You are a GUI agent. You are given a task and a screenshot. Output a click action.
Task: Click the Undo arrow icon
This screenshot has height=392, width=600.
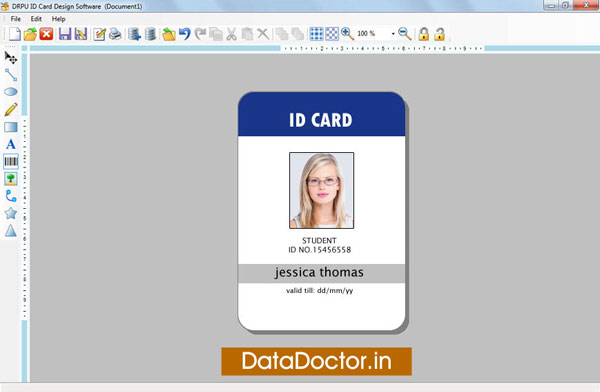(185, 34)
